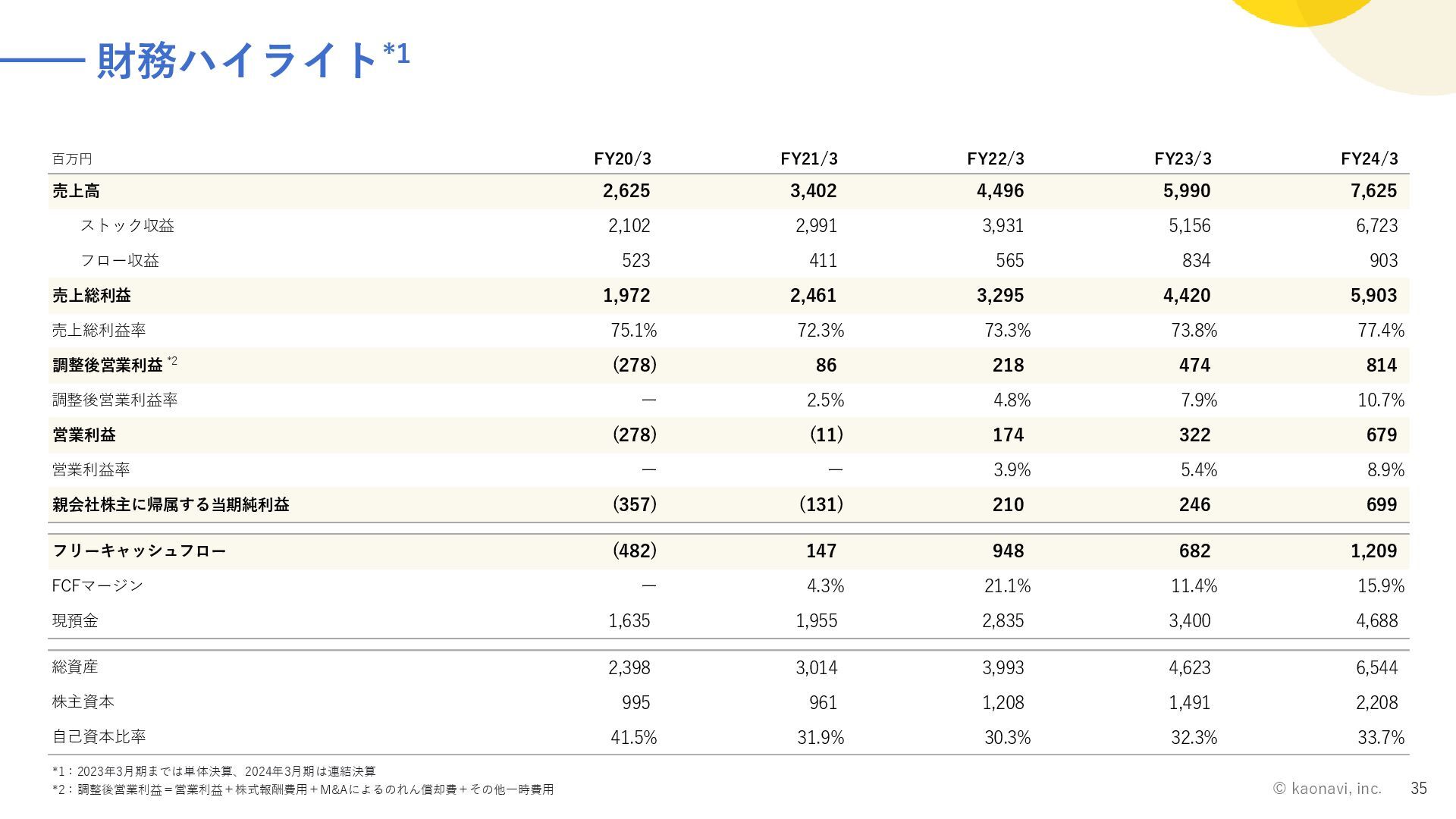Select the FY24/3 column header
Screen dimensions: 1456x819
[x=1370, y=158]
